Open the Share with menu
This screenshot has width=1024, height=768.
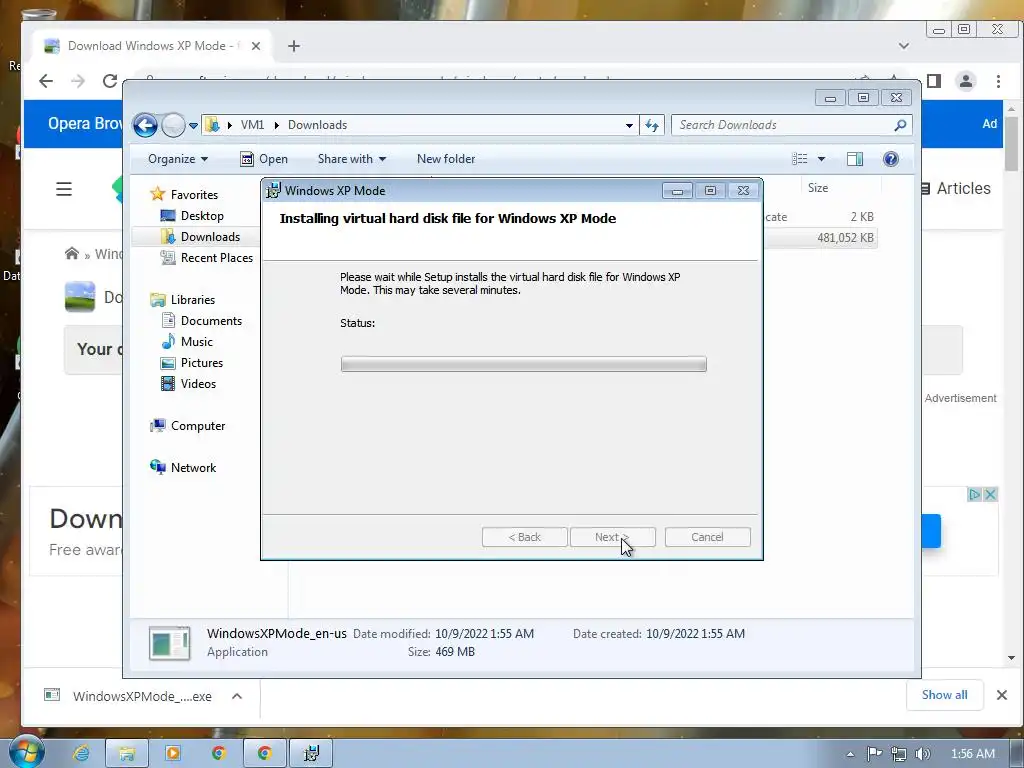tap(351, 159)
